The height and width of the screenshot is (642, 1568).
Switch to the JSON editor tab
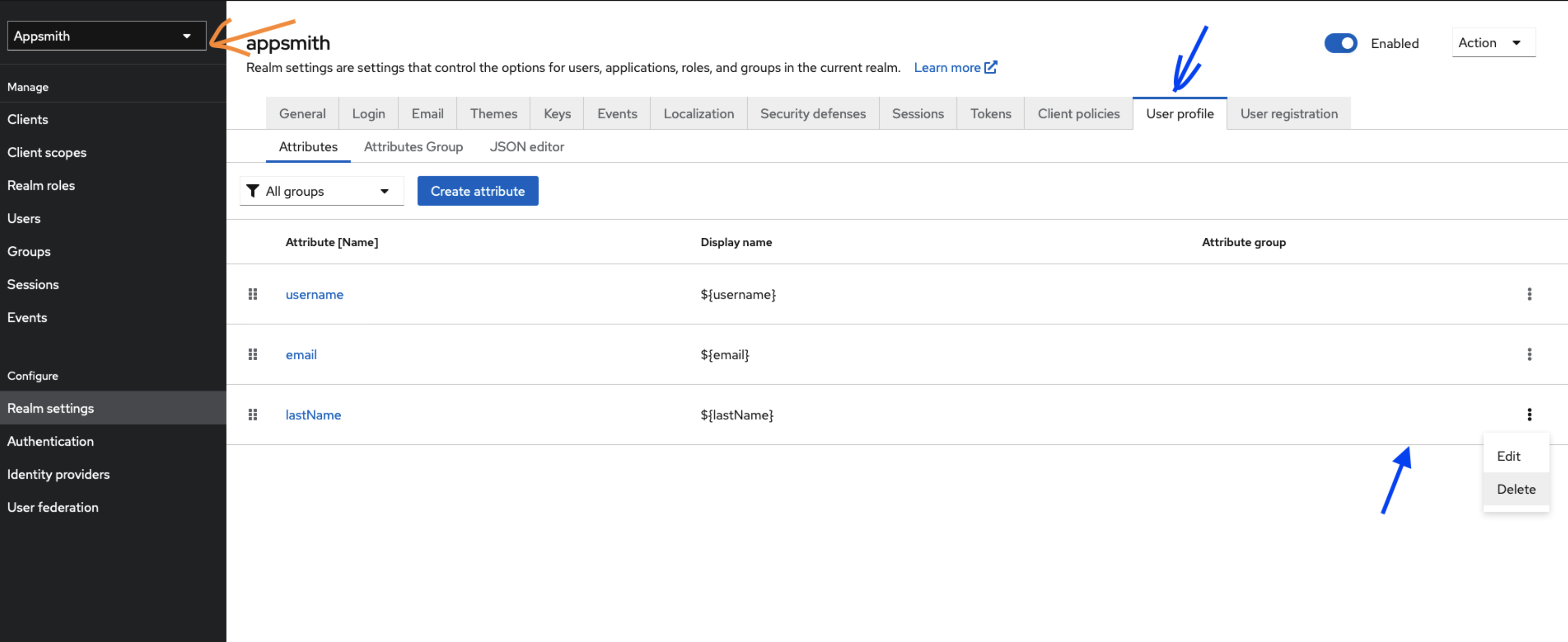pyautogui.click(x=527, y=146)
